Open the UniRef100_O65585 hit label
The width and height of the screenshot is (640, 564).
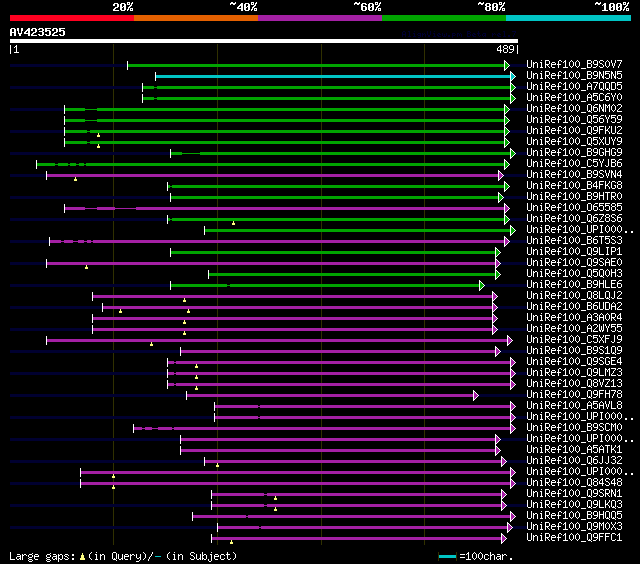pos(574,208)
